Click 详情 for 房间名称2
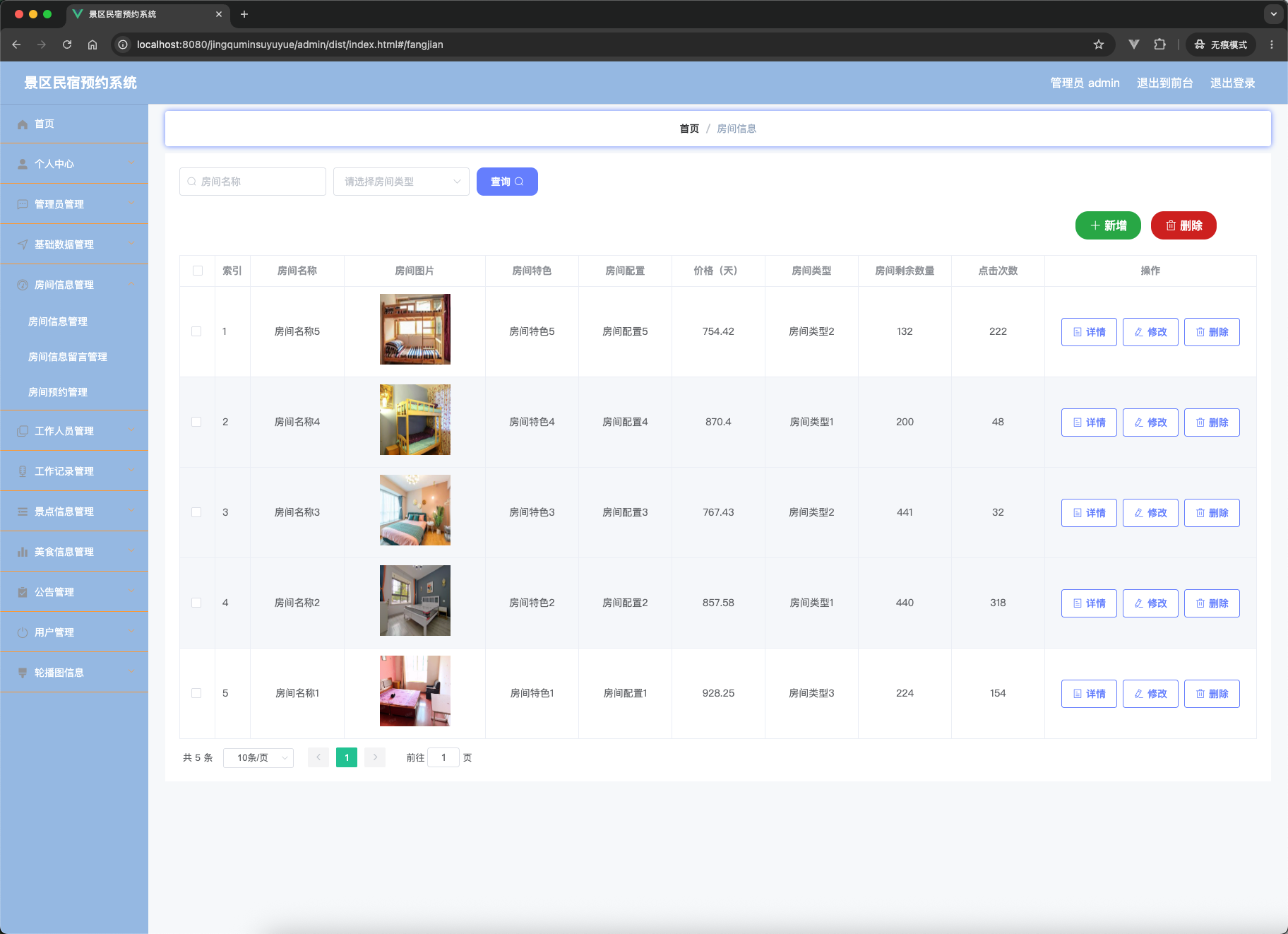1288x934 pixels. click(x=1089, y=603)
